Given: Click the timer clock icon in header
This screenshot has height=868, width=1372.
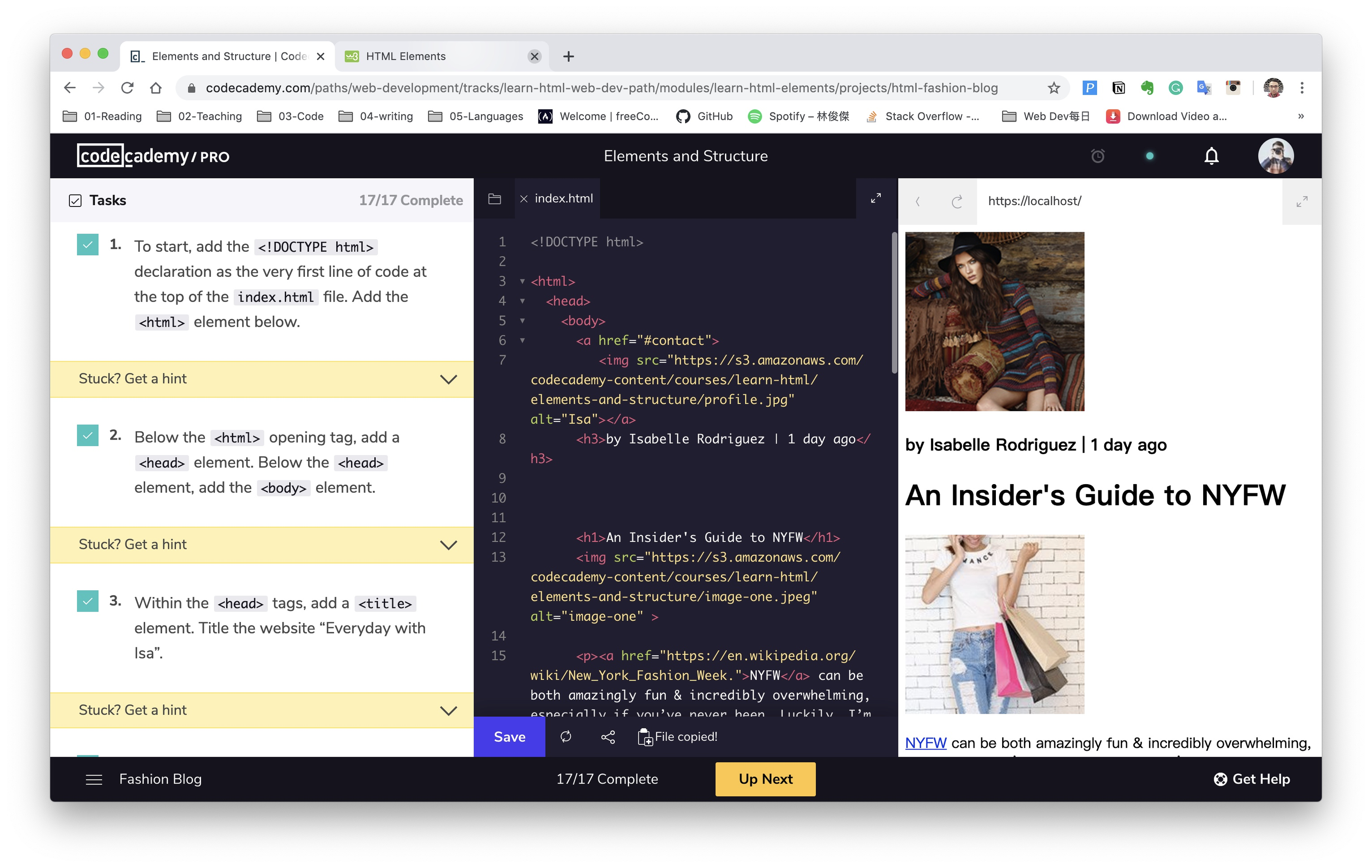Looking at the screenshot, I should point(1098,156).
